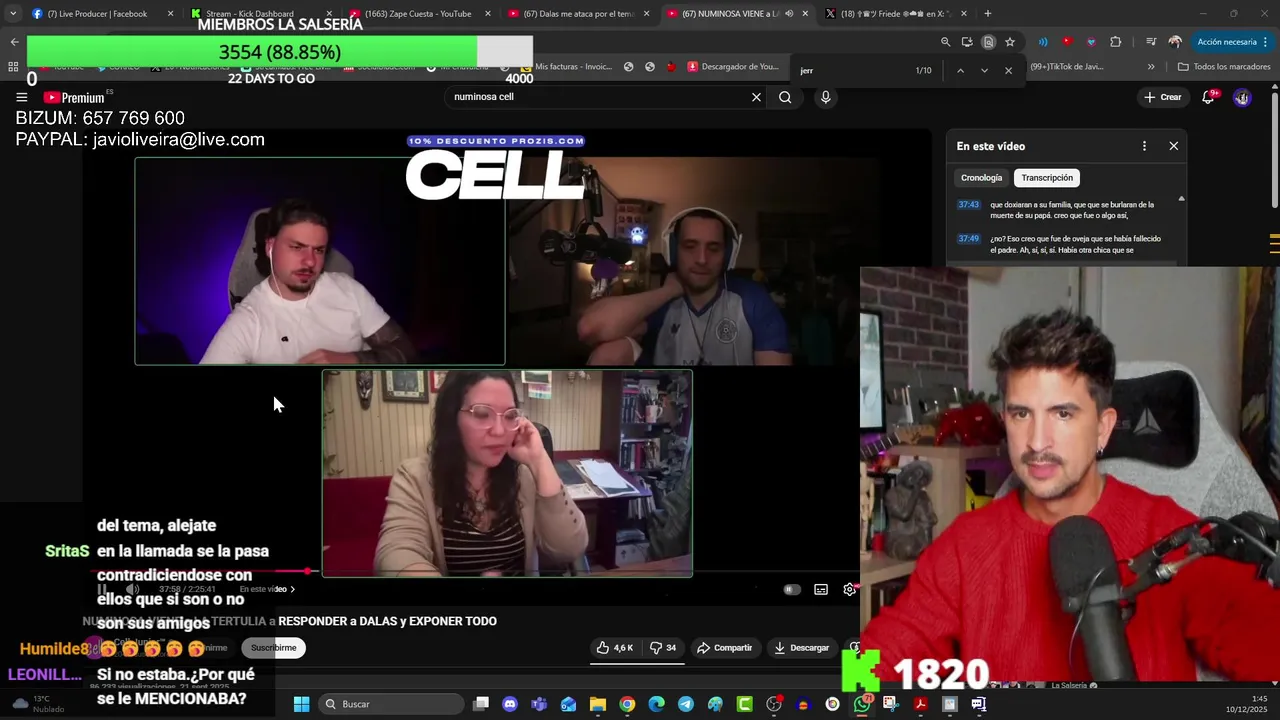Open the YouTube account avatar menu
The width and height of the screenshot is (1280, 720).
click(1242, 97)
